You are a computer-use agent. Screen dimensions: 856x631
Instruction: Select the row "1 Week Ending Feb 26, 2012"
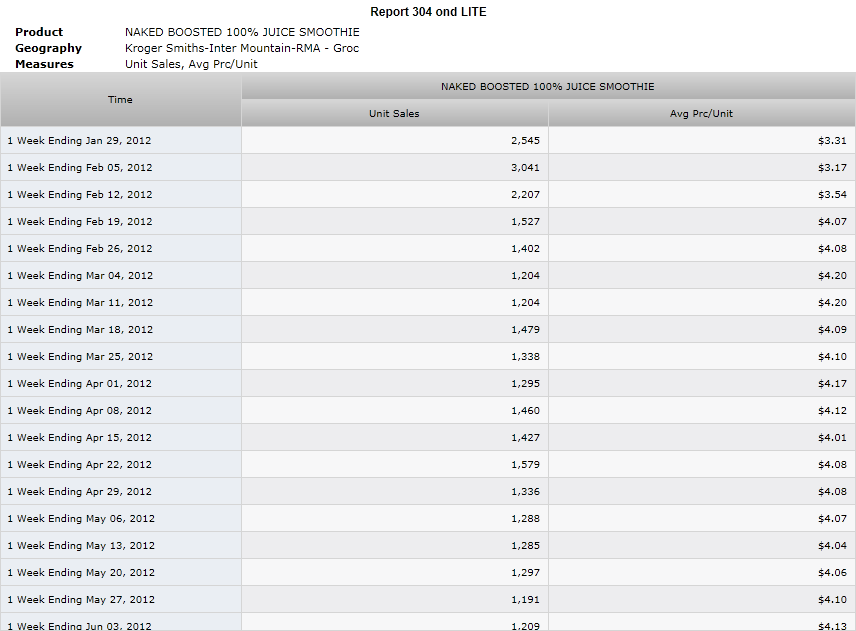point(428,248)
